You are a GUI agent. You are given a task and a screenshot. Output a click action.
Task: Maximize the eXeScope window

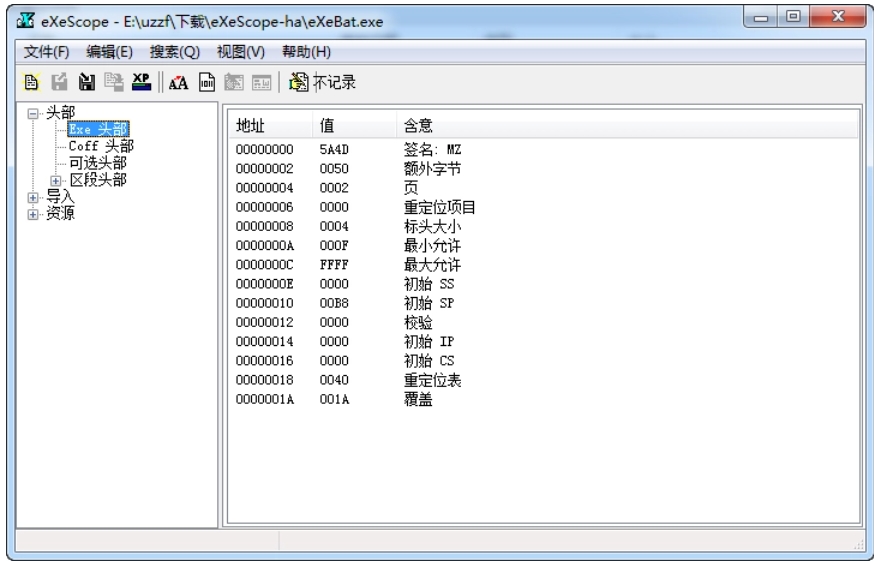[793, 17]
